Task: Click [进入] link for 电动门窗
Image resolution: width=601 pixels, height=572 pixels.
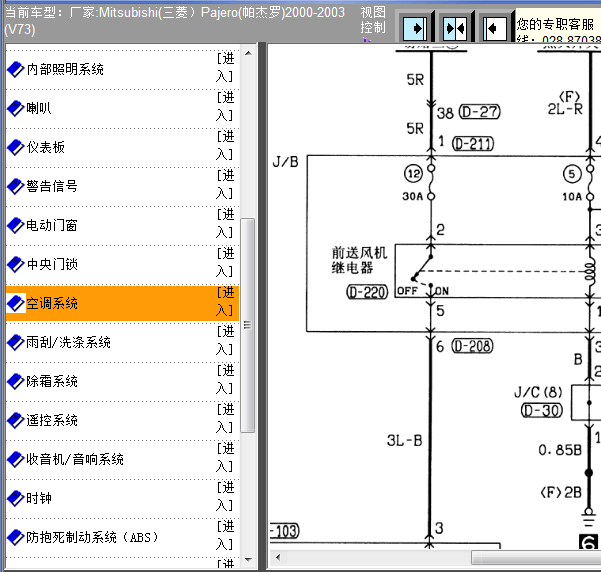Action: tap(225, 224)
